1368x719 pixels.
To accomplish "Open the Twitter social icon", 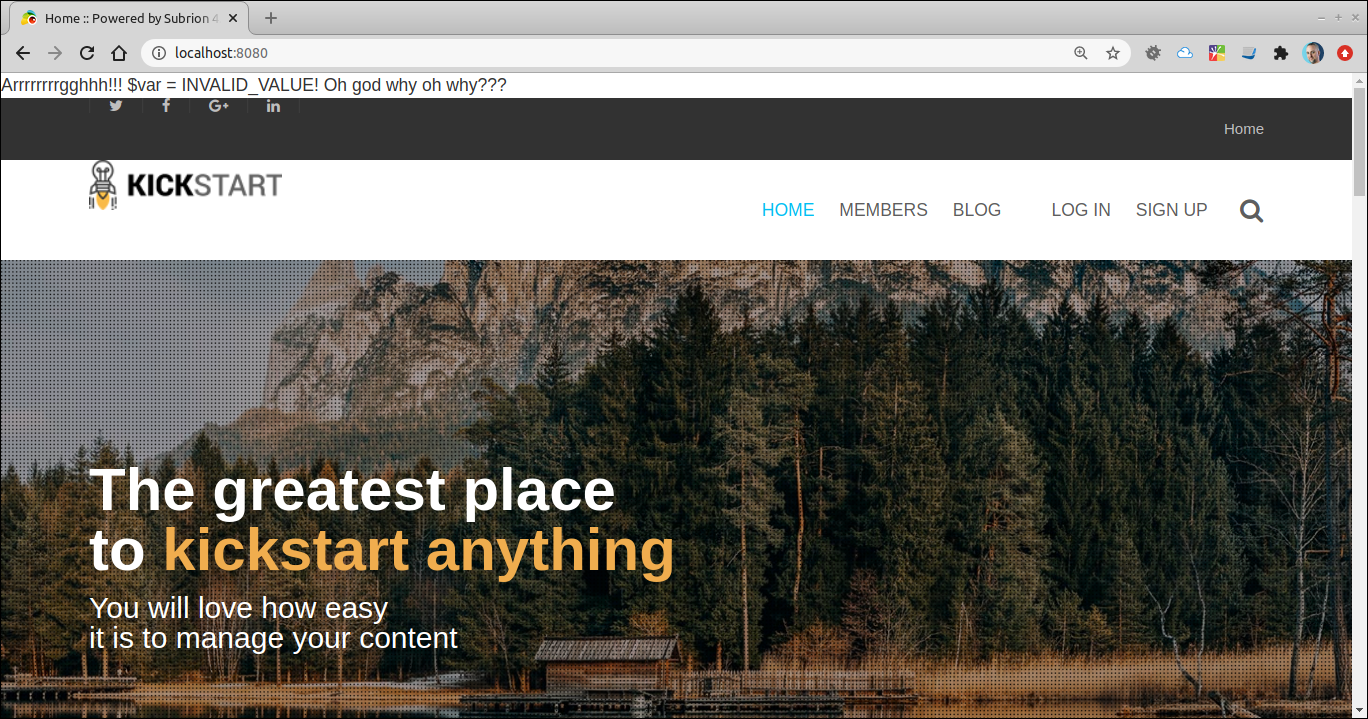I will (x=116, y=106).
